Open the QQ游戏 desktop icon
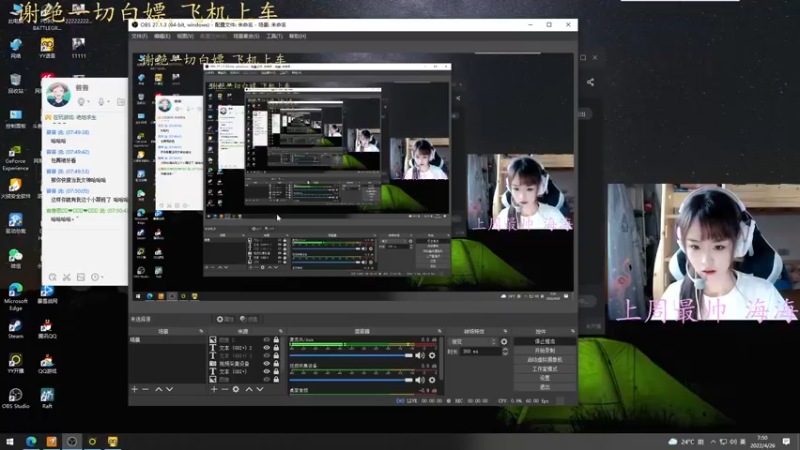Image resolution: width=800 pixels, height=450 pixels. pyautogui.click(x=47, y=364)
